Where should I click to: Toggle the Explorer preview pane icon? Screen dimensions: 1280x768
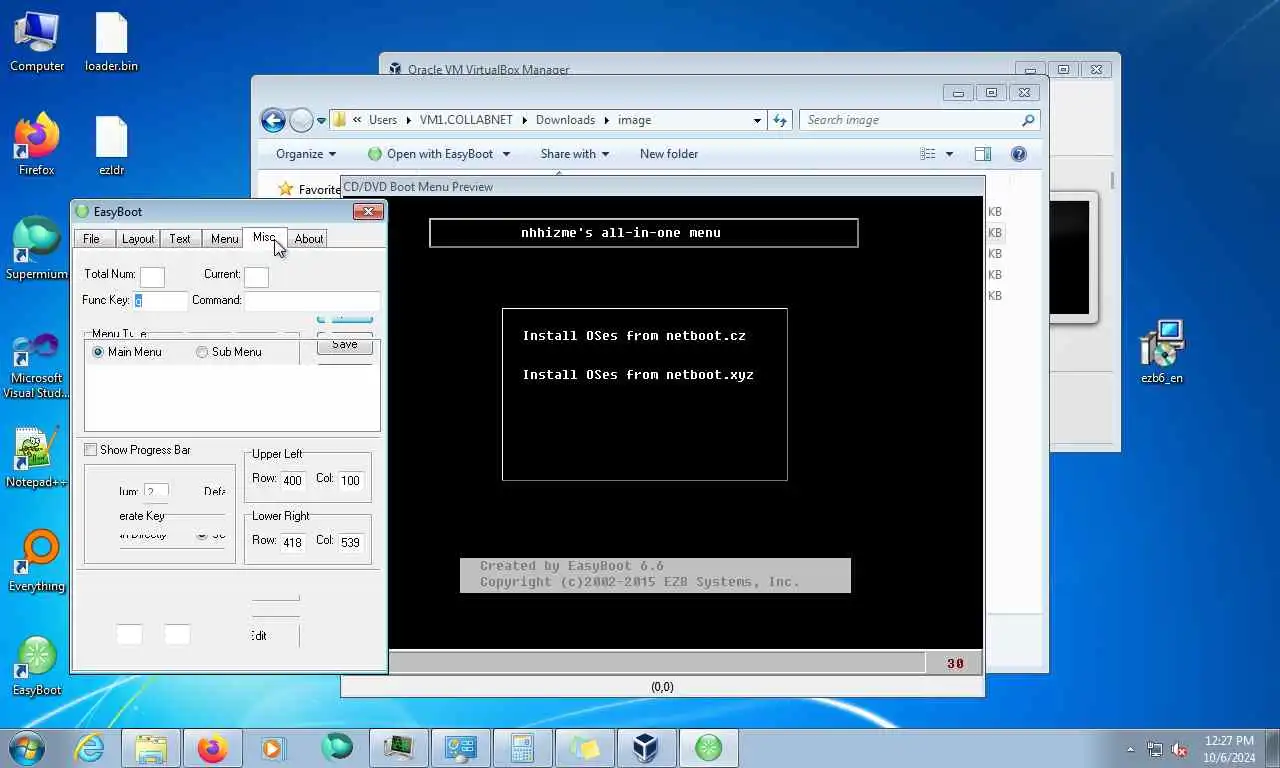[x=983, y=154]
